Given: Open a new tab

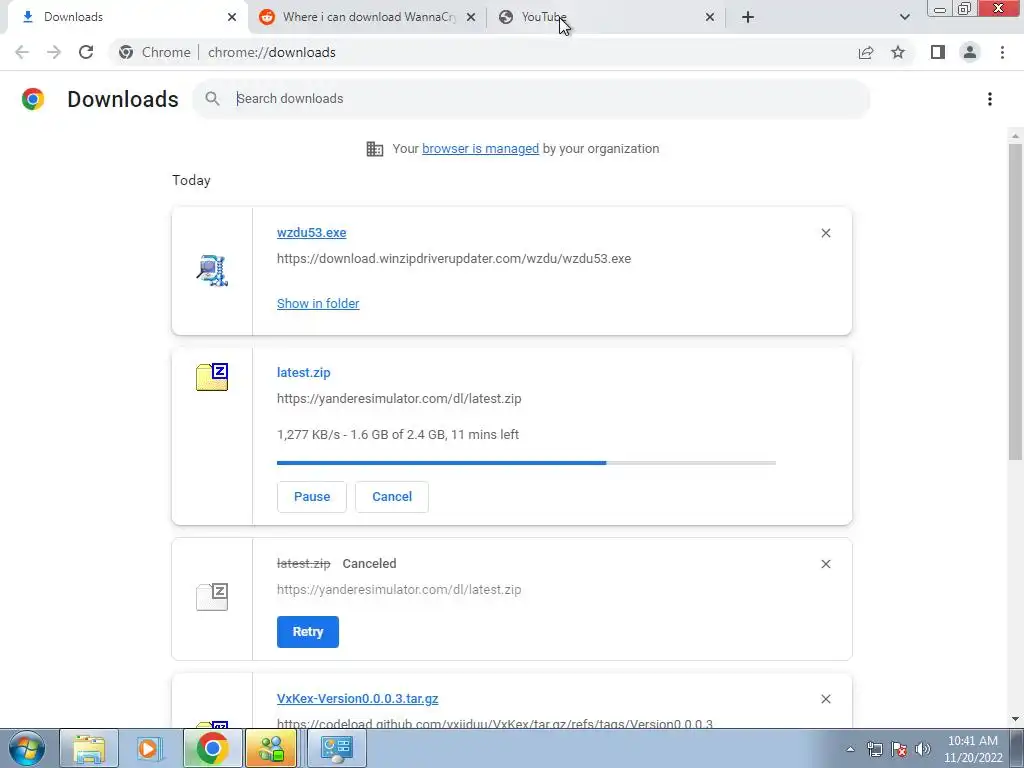Looking at the screenshot, I should [748, 17].
